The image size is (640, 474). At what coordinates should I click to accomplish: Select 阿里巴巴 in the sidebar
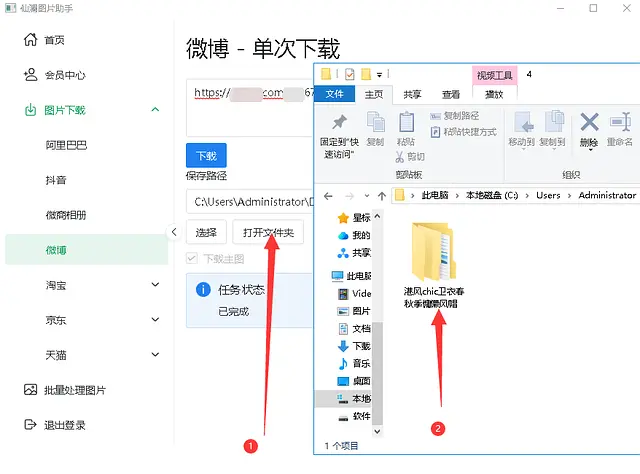(x=87, y=145)
